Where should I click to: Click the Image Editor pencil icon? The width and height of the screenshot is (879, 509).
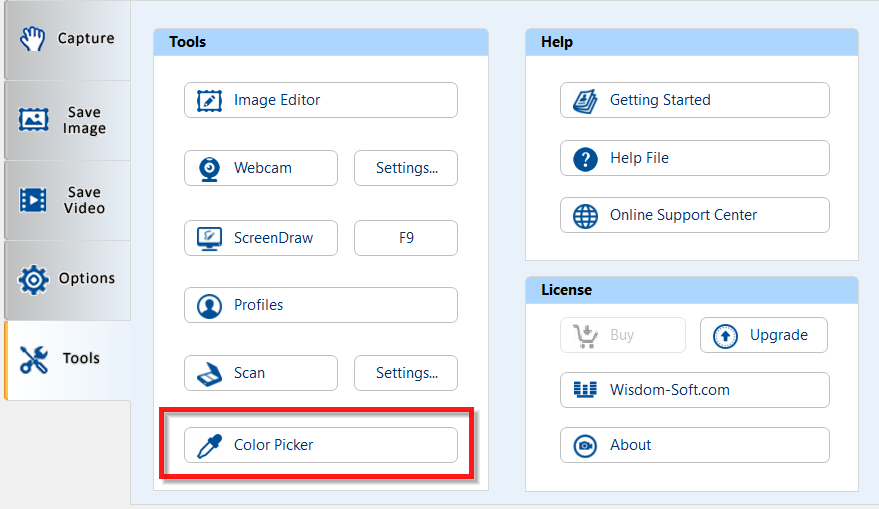coord(209,100)
